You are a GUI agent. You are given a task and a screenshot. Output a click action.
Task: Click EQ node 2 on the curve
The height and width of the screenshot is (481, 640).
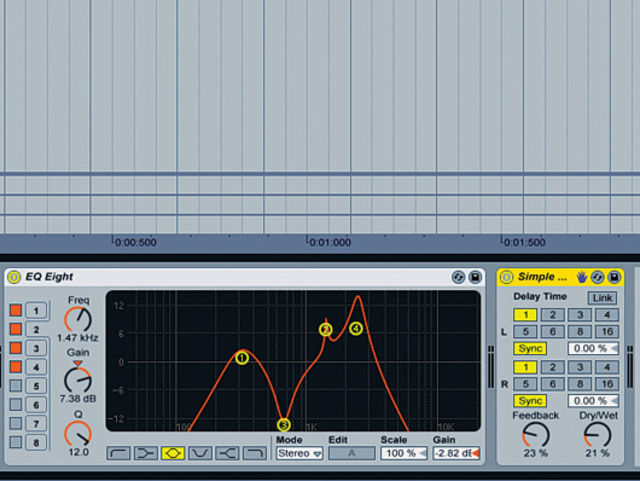tap(325, 330)
